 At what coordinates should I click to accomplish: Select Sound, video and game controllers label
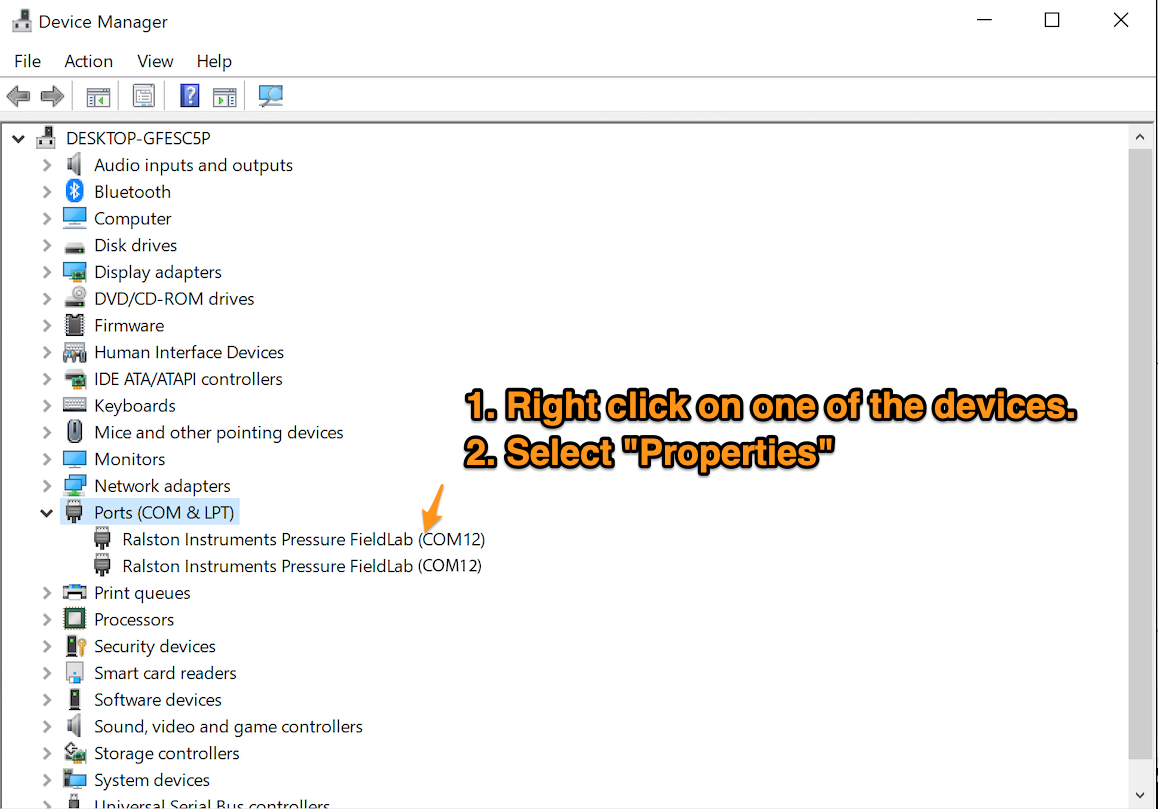point(228,726)
